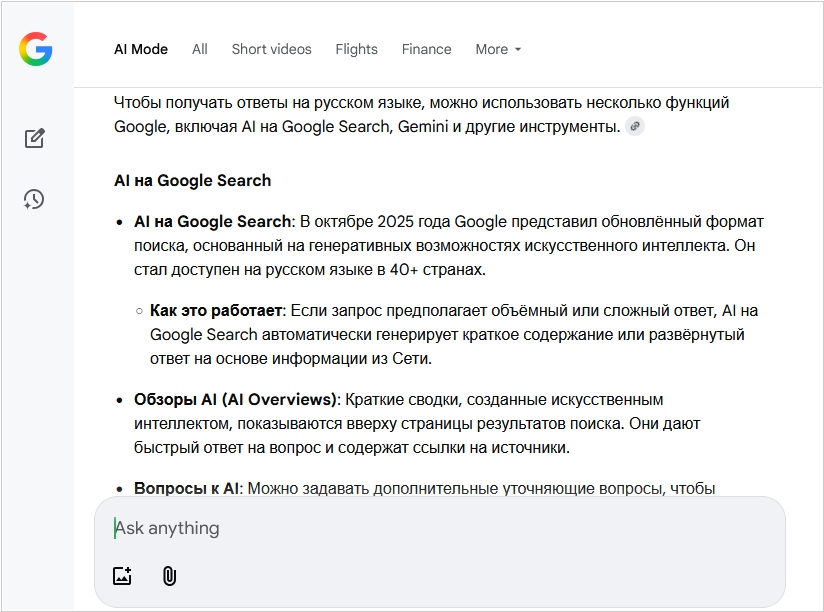Click the Google logo
824x612 pixels.
point(35,49)
